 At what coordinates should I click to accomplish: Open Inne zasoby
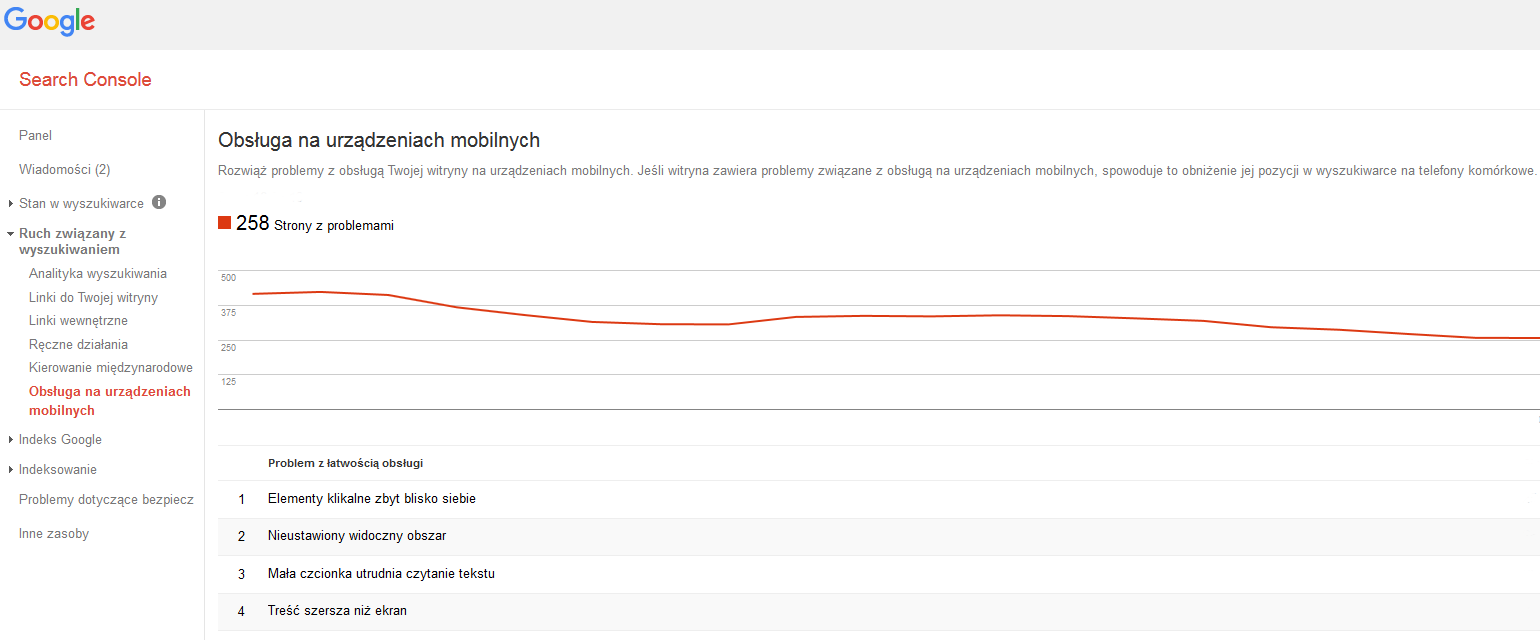54,534
